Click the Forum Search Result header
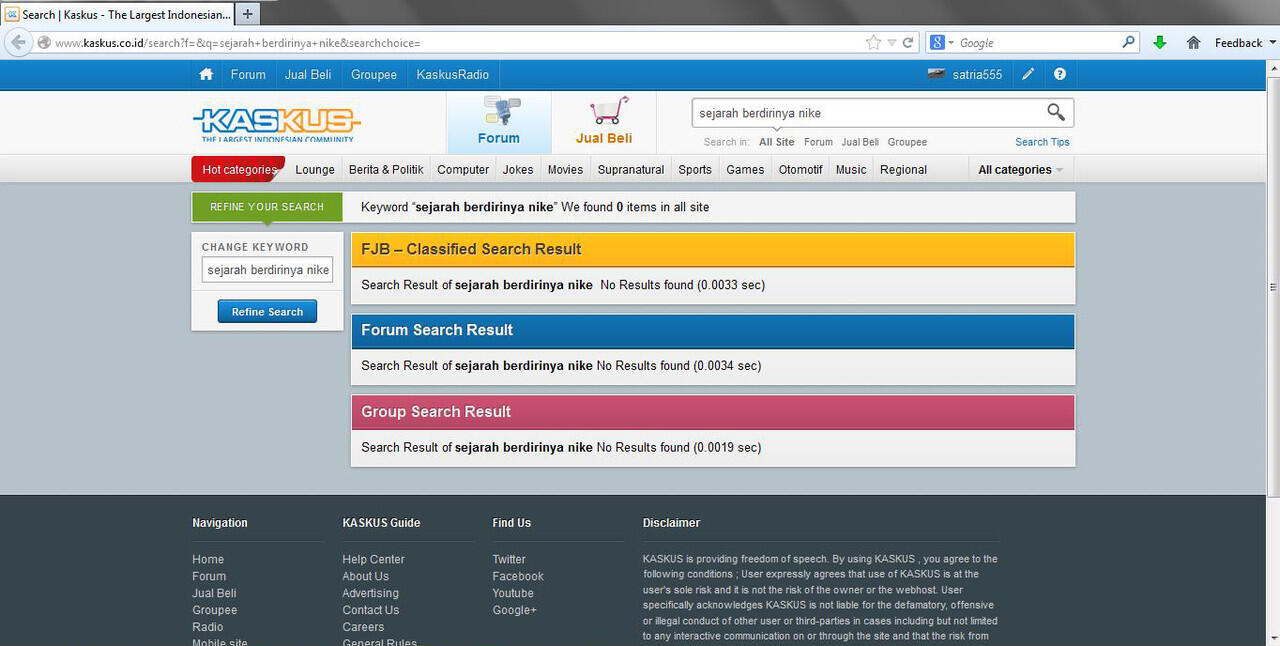The image size is (1280, 646). [713, 330]
